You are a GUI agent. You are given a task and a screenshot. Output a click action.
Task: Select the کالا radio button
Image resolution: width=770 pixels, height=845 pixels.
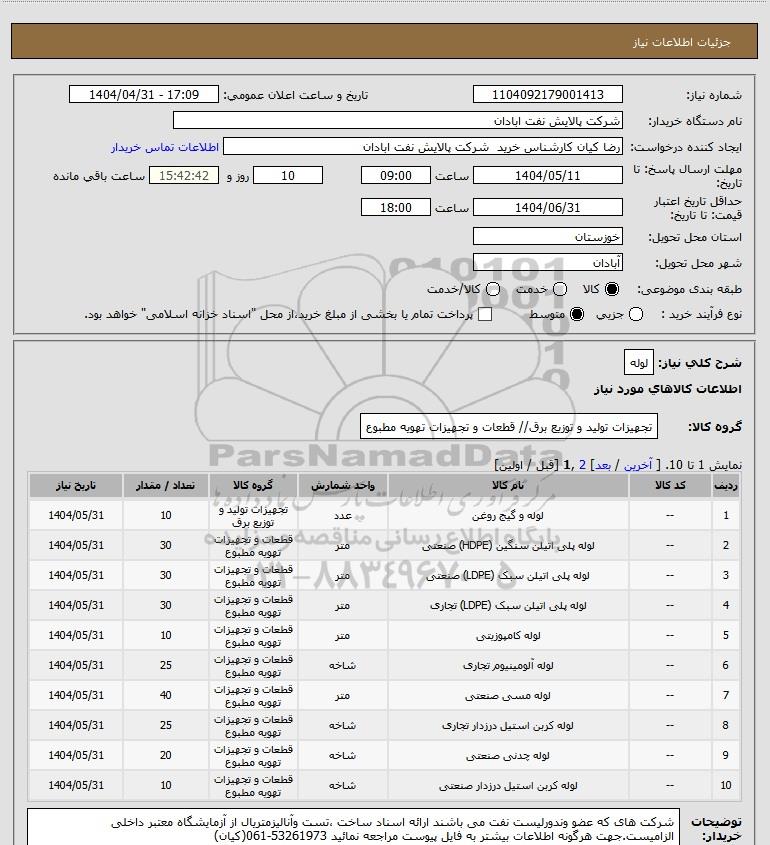tap(611, 289)
